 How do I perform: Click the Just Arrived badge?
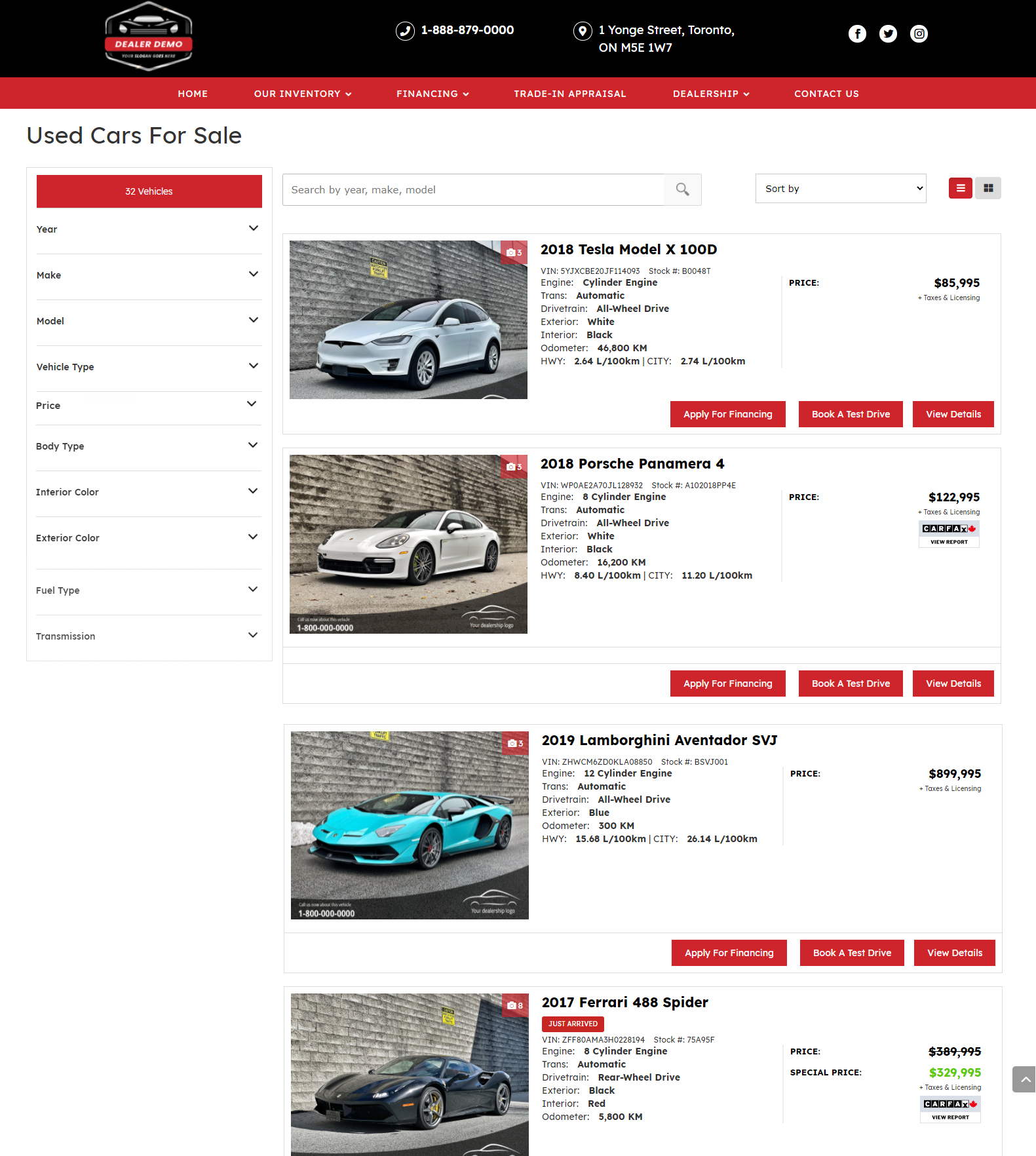coord(573,1024)
